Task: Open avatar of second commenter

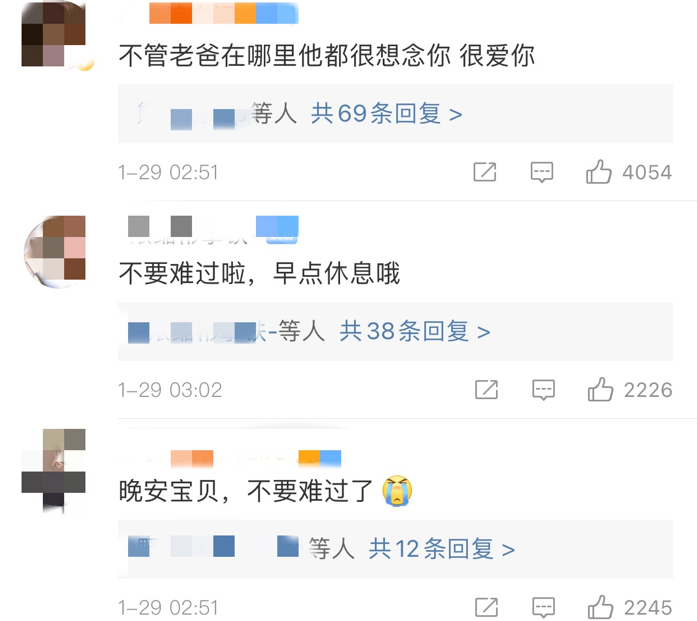Action: pyautogui.click(x=55, y=252)
